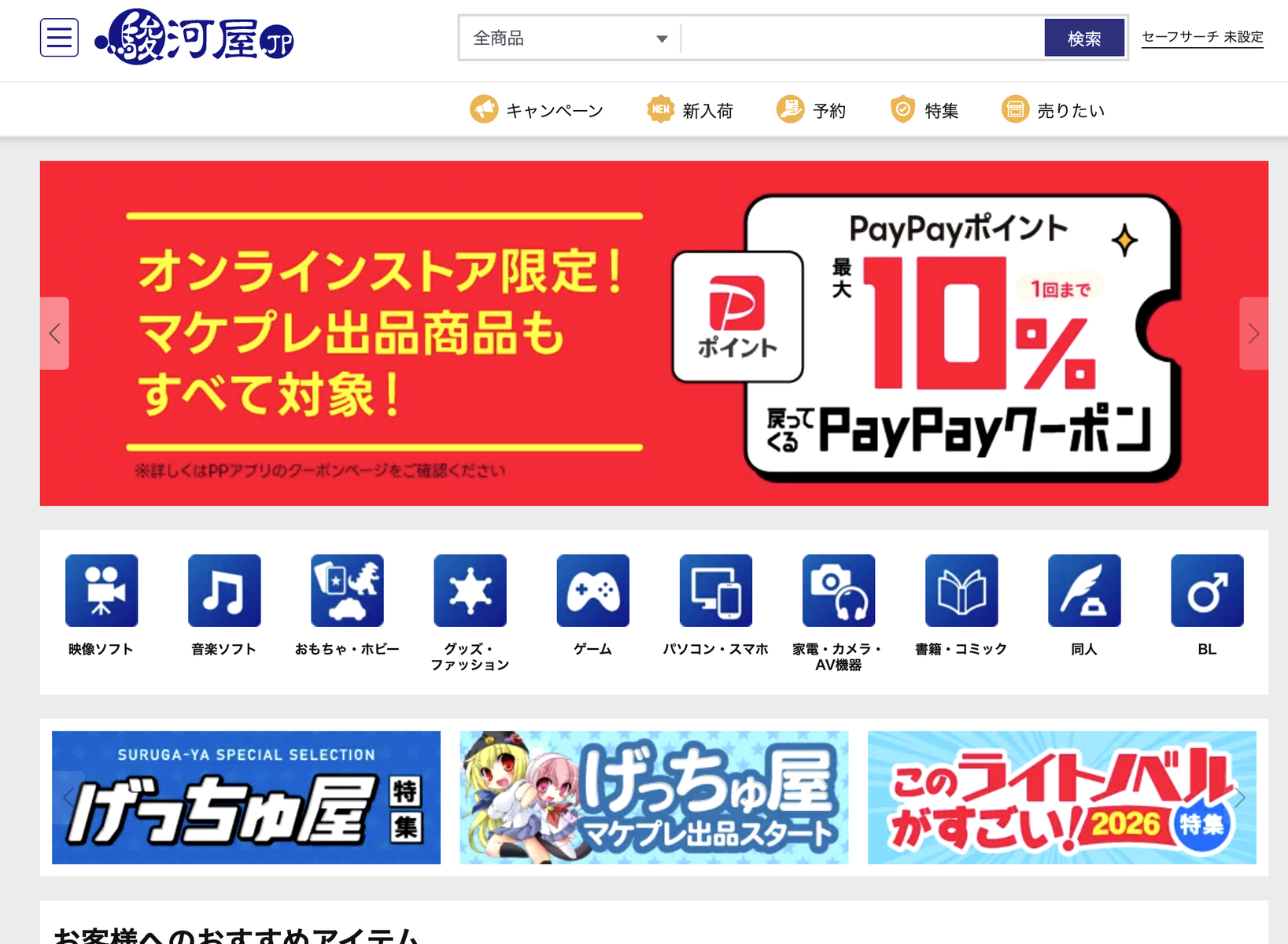Screen dimensions: 1288x944
Task: Open the セーフサーチ 未設定 link
Action: [1202, 37]
